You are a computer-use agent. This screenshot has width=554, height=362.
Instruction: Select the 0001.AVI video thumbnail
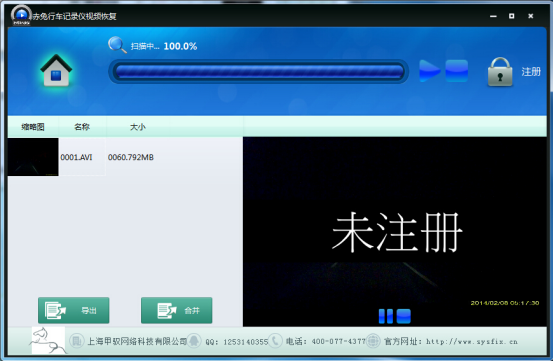click(33, 157)
